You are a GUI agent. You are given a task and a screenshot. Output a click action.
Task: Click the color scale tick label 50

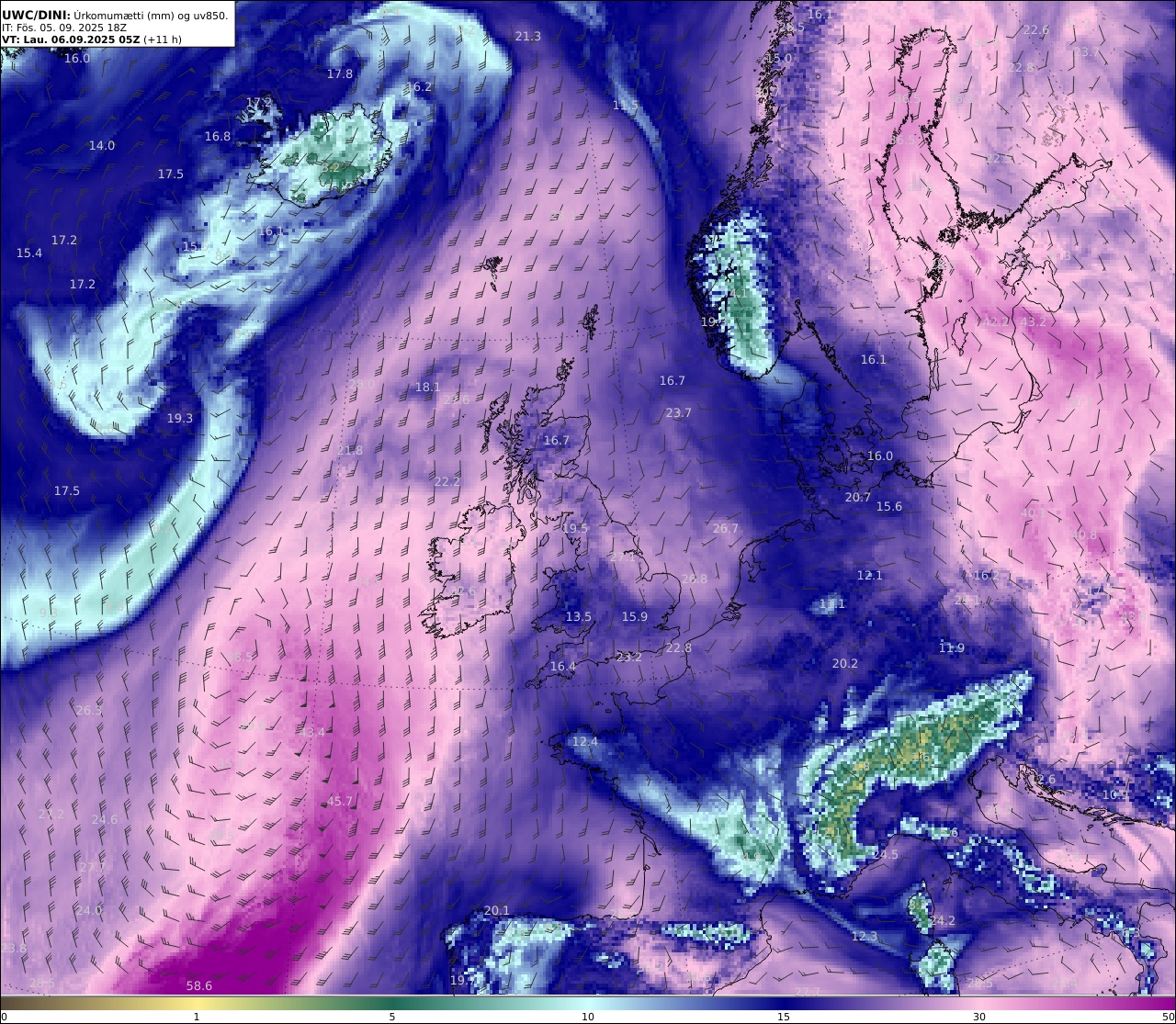[x=1168, y=1017]
